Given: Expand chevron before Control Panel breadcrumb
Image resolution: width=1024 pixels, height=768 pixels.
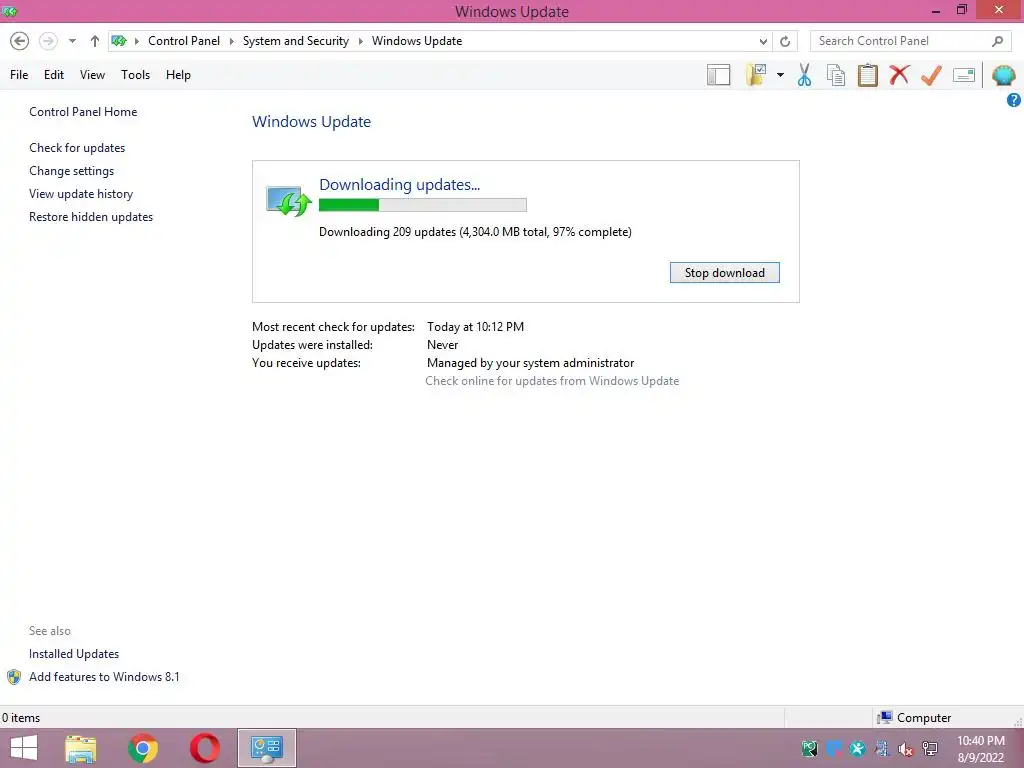Looking at the screenshot, I should tap(137, 41).
